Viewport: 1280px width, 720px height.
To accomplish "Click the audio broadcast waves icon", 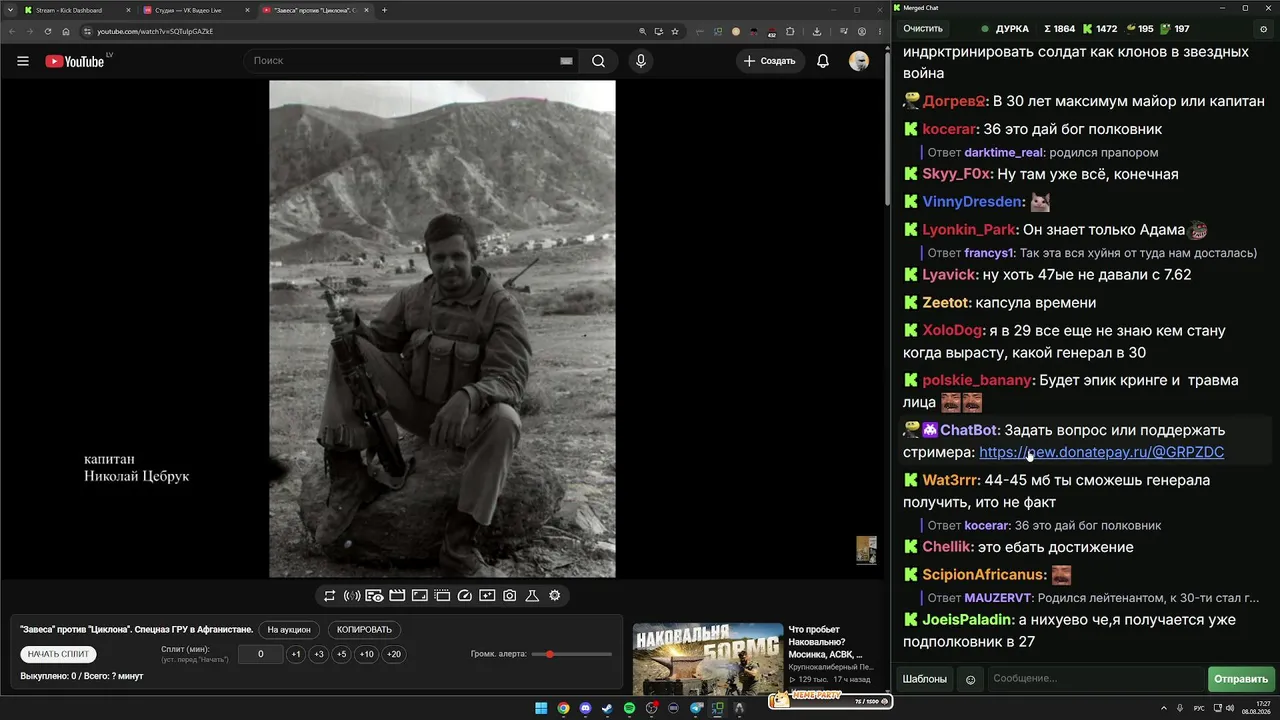I will coord(352,596).
